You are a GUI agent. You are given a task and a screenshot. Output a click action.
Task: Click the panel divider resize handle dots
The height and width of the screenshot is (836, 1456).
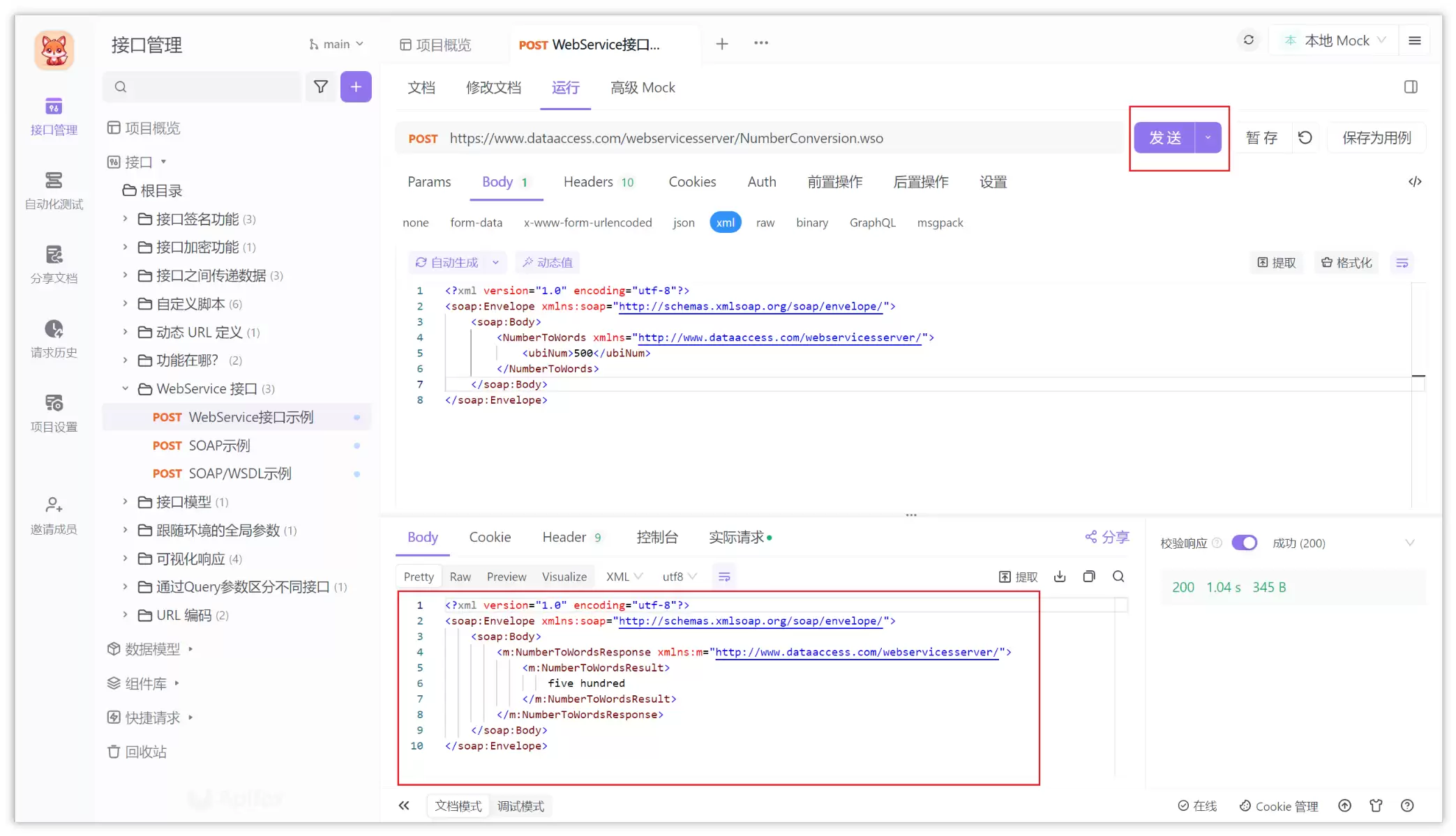911,515
